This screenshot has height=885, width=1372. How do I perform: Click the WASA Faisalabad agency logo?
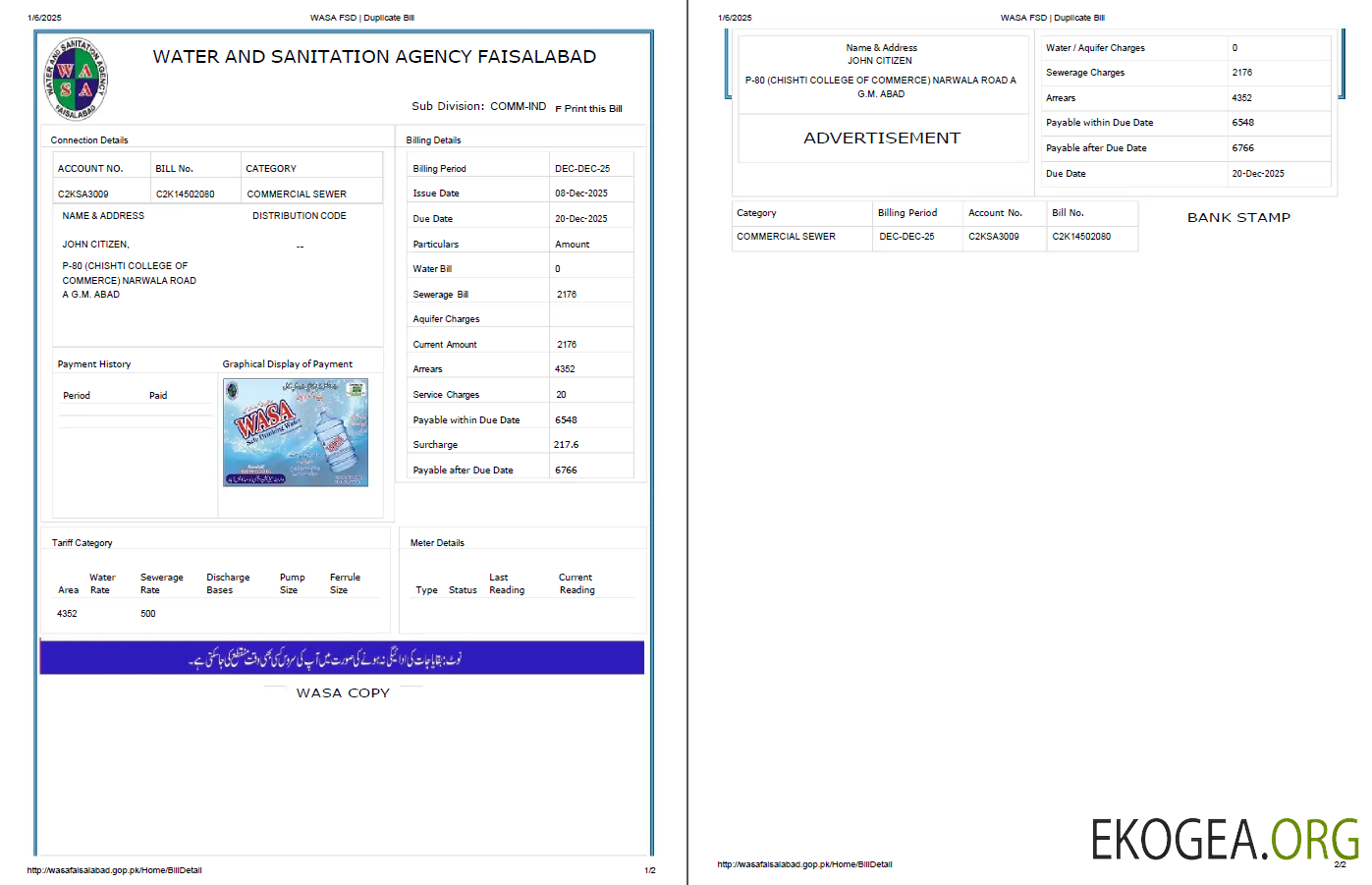pos(78,81)
